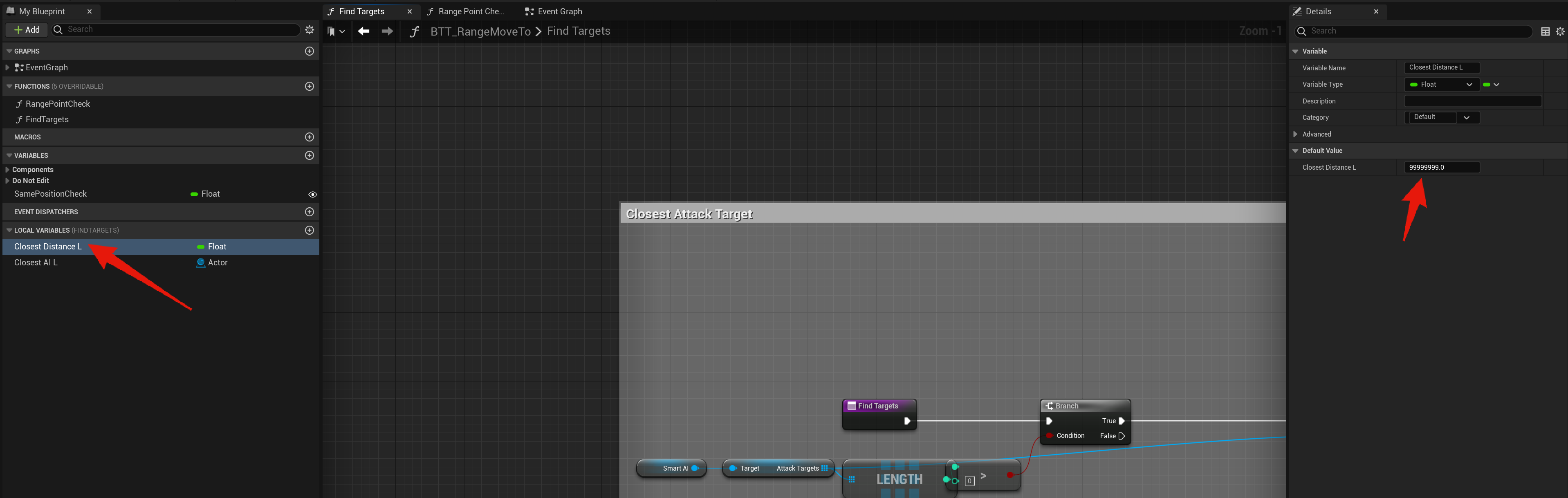Viewport: 1568px width, 498px height.
Task: Click the add local variable plus icon
Action: pyautogui.click(x=309, y=230)
